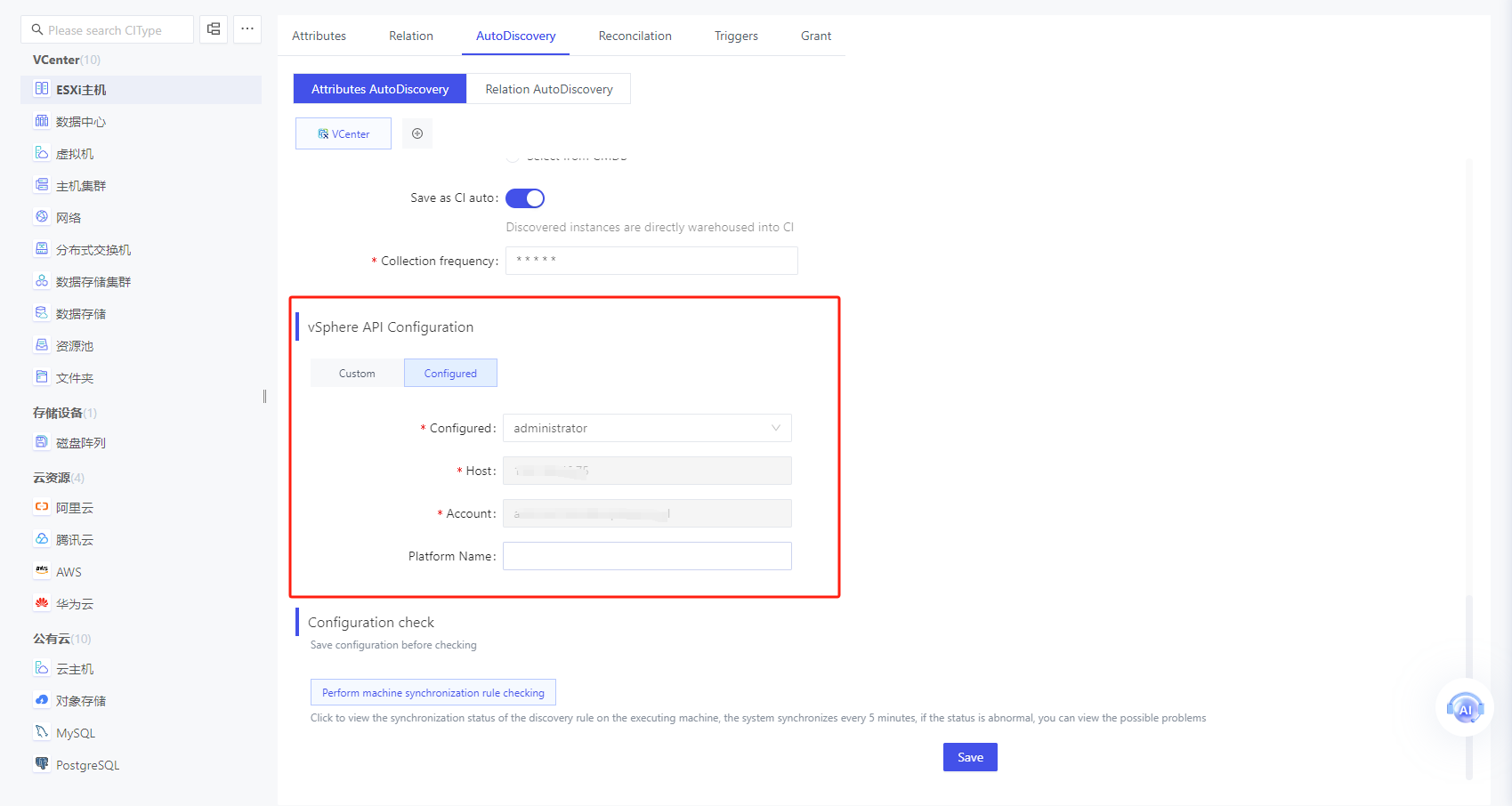Toggle the Save as CI auto switch

(525, 198)
